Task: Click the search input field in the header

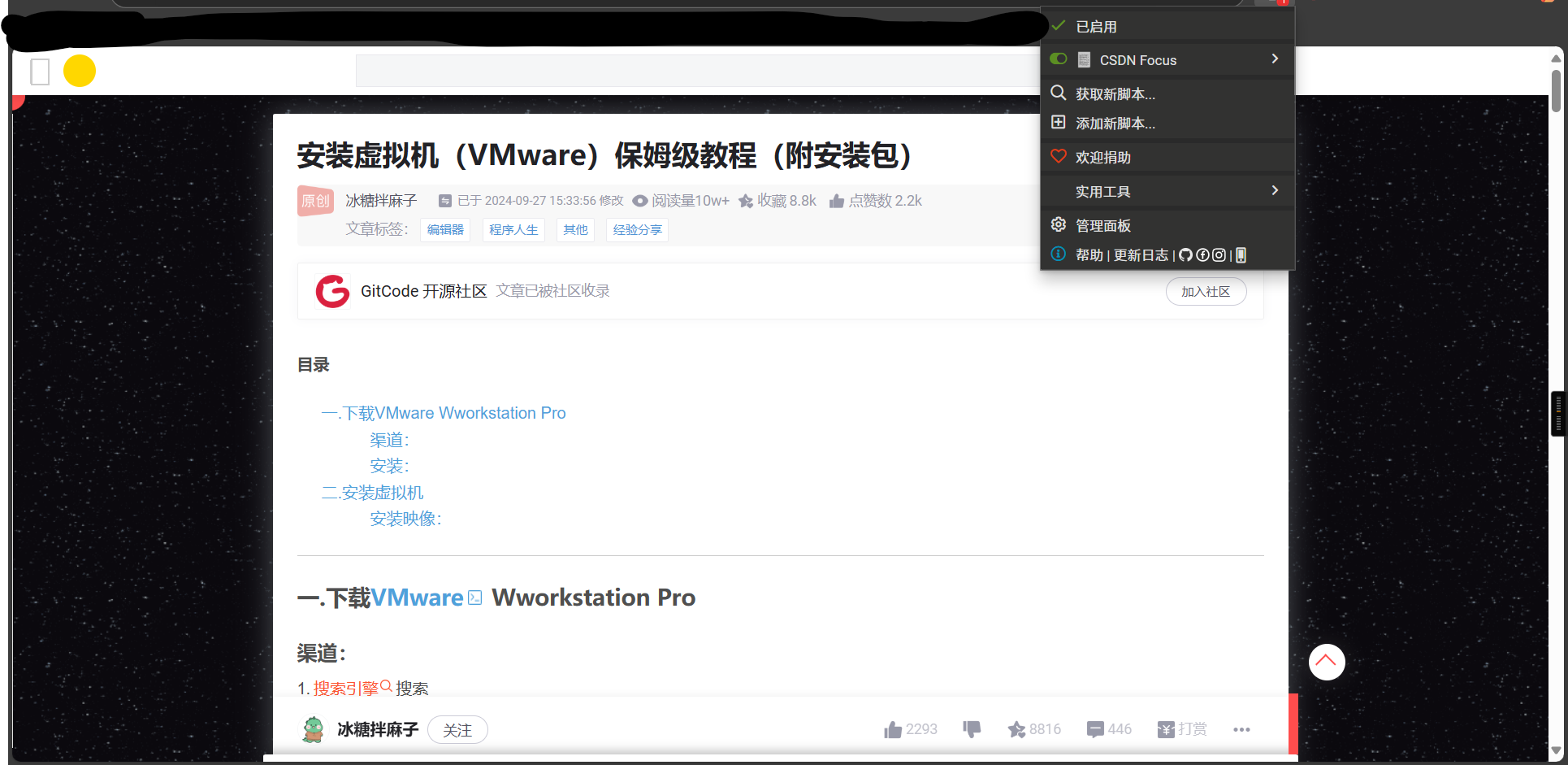Action: point(697,71)
